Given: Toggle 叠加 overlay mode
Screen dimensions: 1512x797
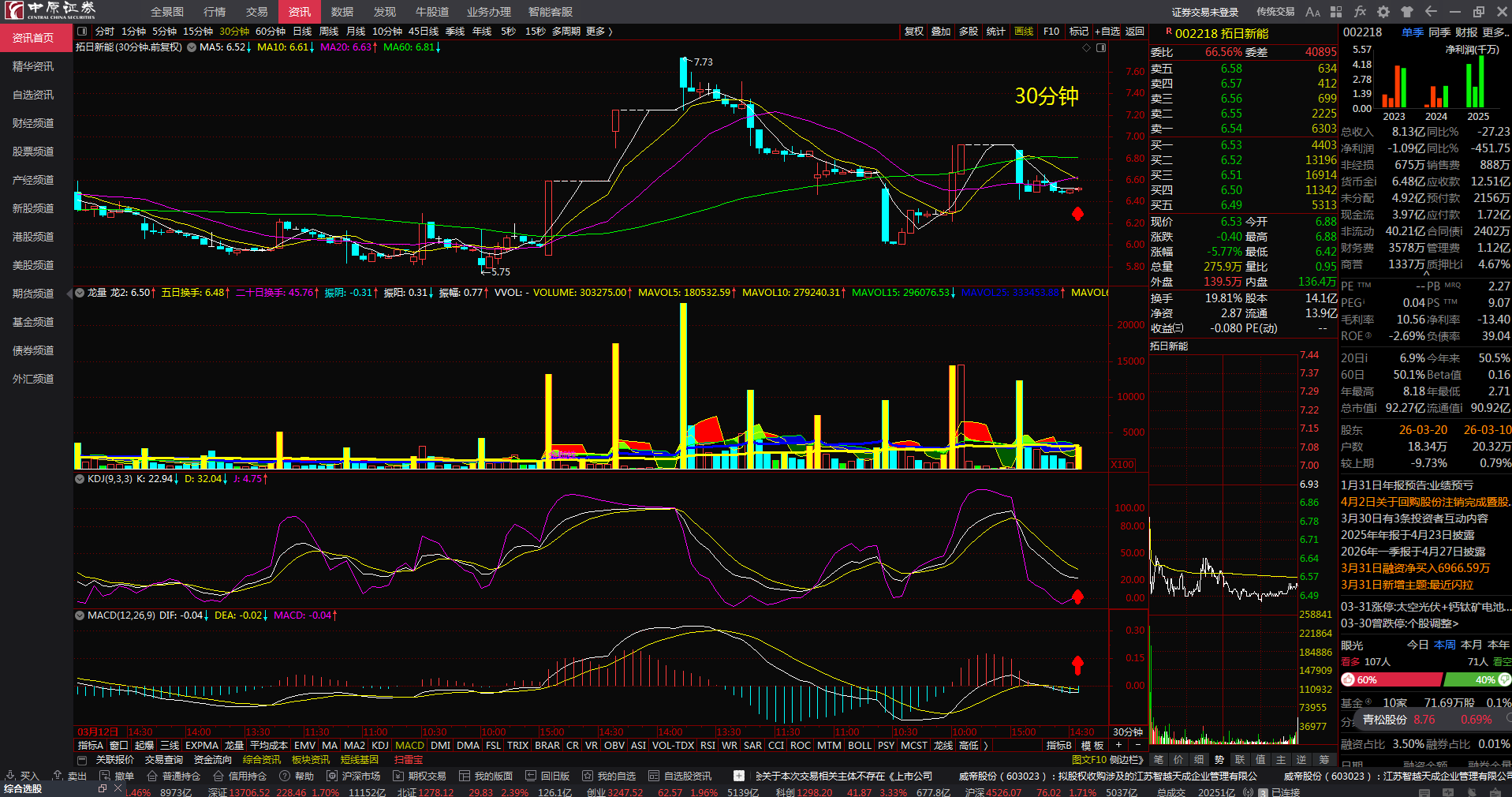Looking at the screenshot, I should pos(941,32).
